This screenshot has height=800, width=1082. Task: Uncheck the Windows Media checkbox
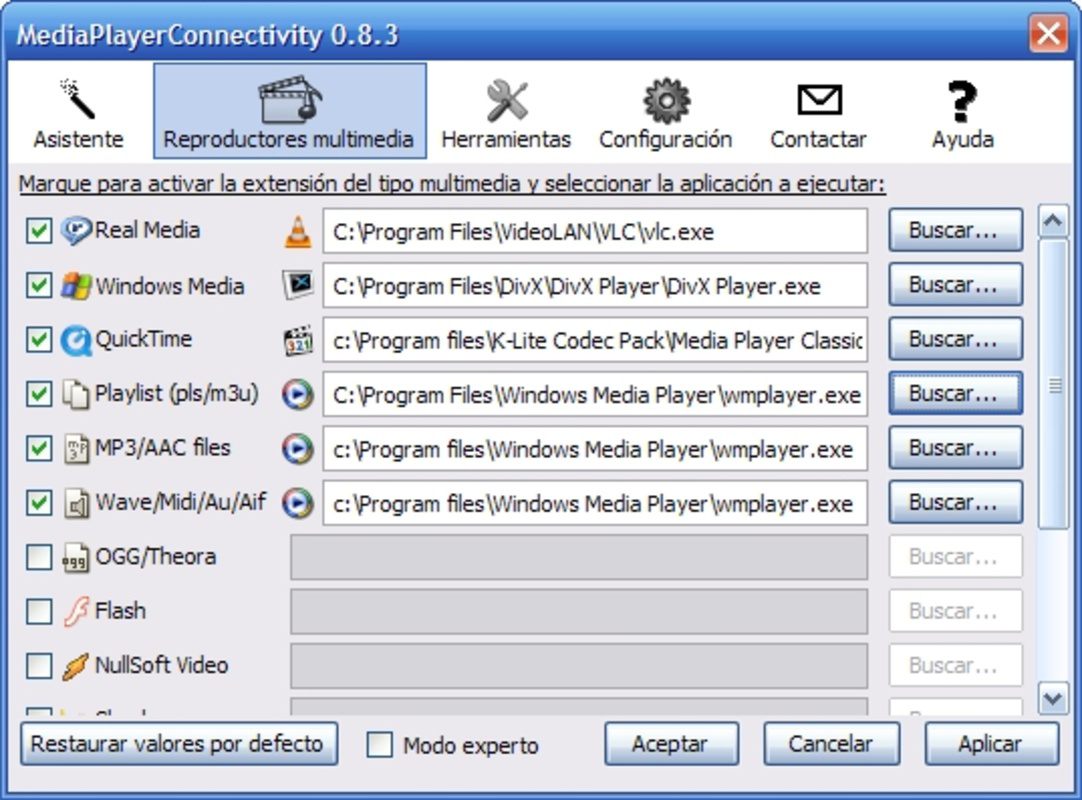[x=39, y=285]
